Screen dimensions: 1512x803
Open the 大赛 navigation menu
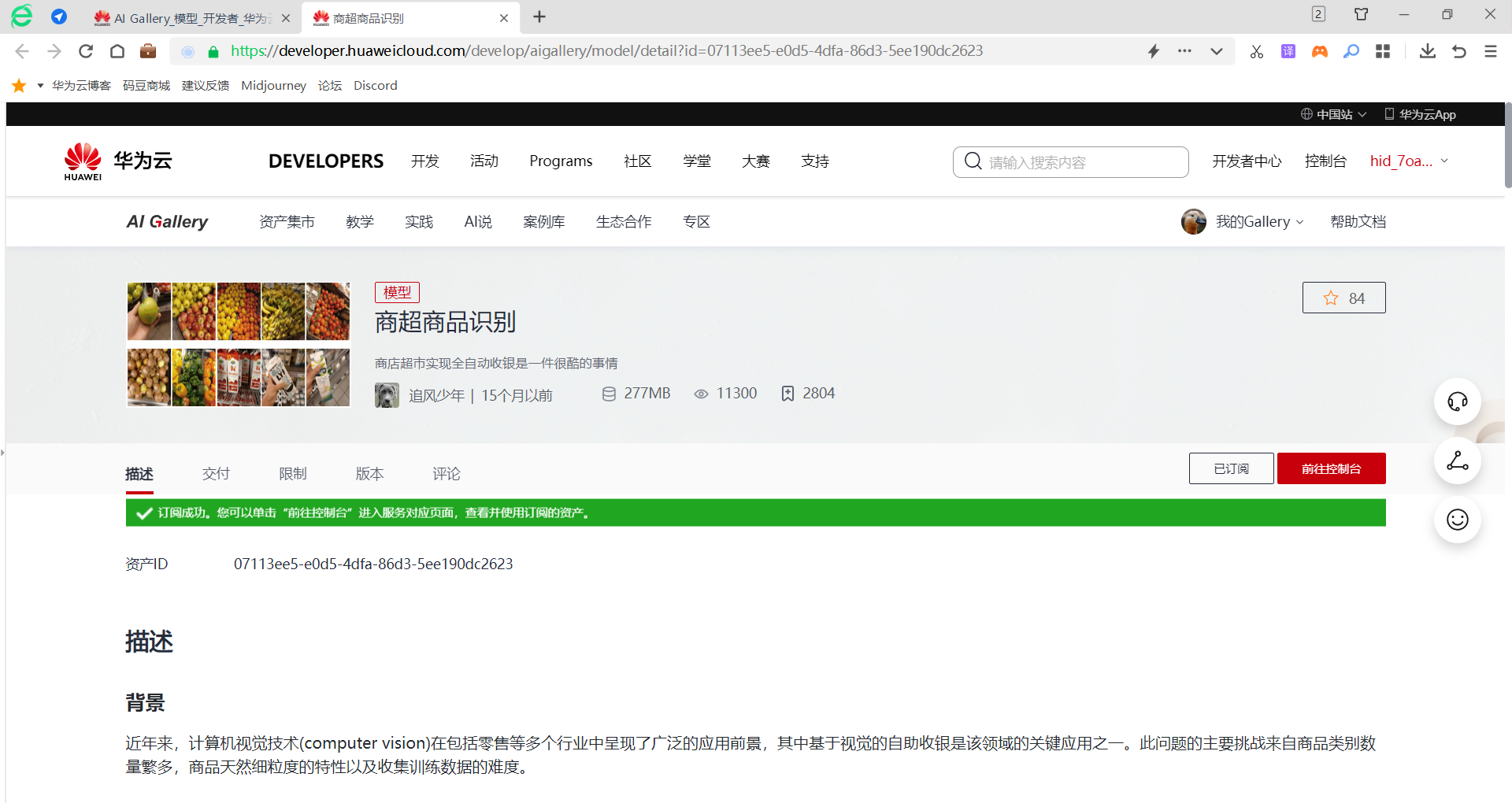coord(756,161)
